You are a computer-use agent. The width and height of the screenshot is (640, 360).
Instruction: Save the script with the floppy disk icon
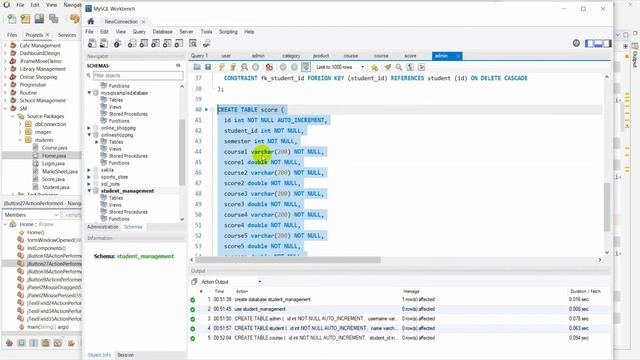(x=208, y=67)
